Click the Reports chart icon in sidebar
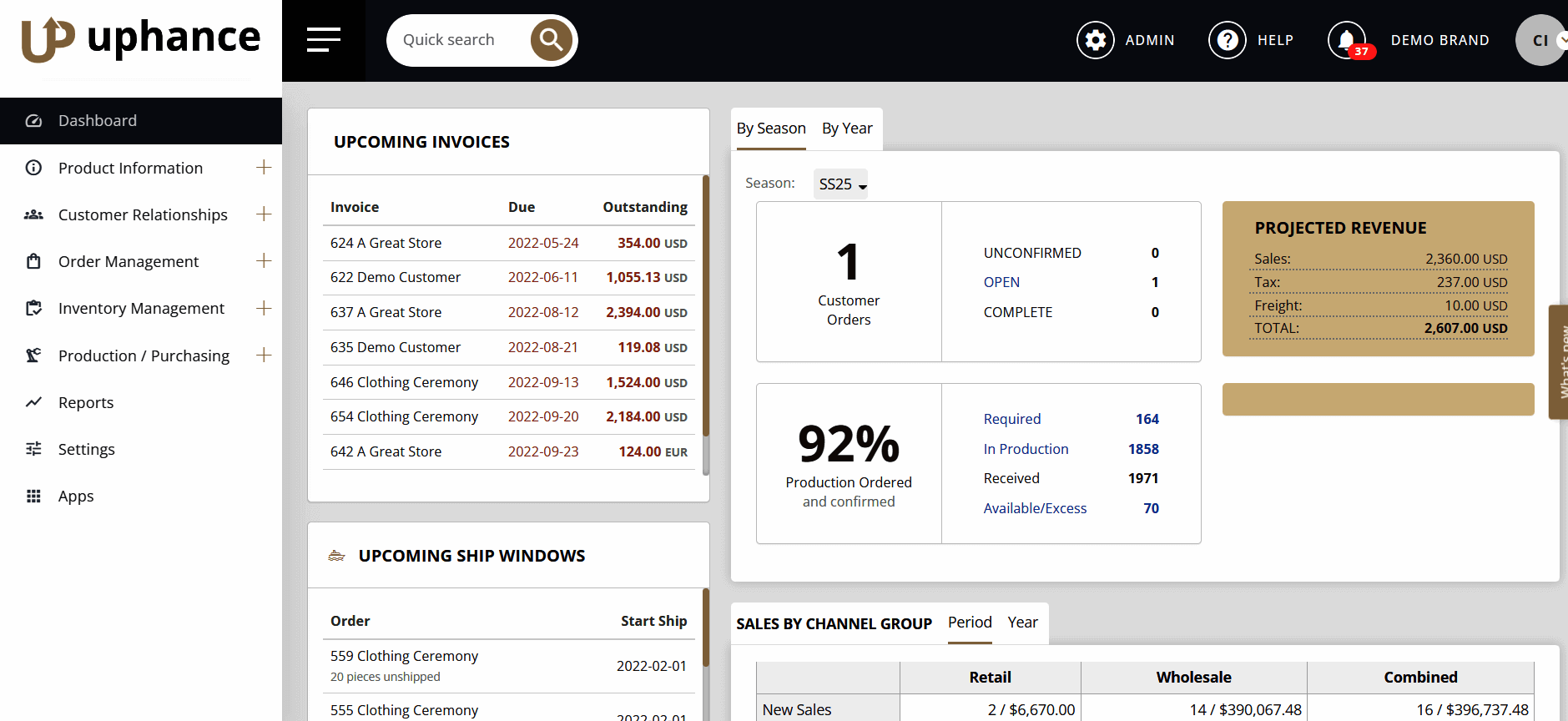1568x721 pixels. click(33, 402)
